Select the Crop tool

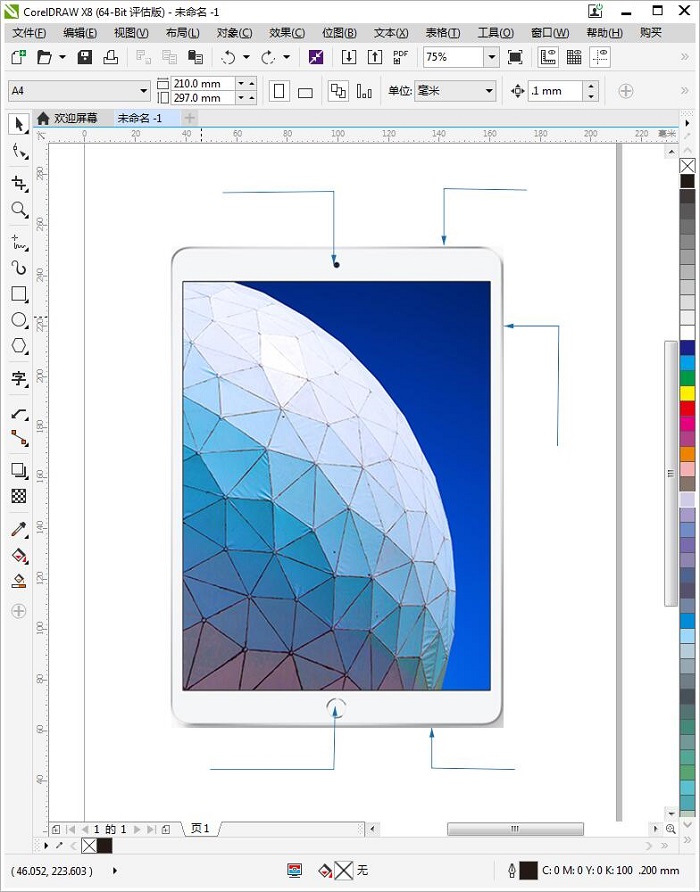pyautogui.click(x=19, y=183)
